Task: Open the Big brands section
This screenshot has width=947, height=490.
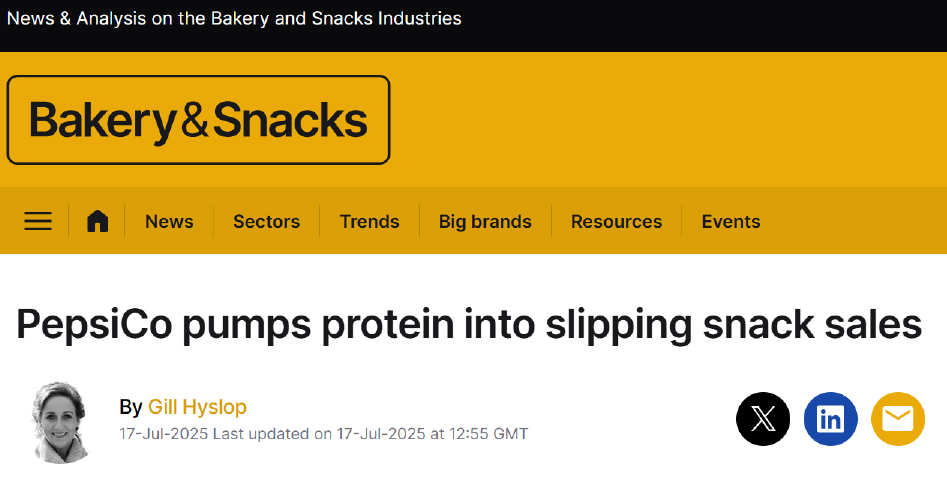Action: coord(485,222)
